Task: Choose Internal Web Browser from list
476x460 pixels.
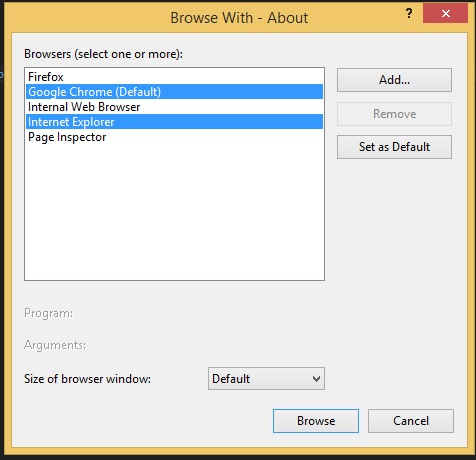Action: [174, 107]
